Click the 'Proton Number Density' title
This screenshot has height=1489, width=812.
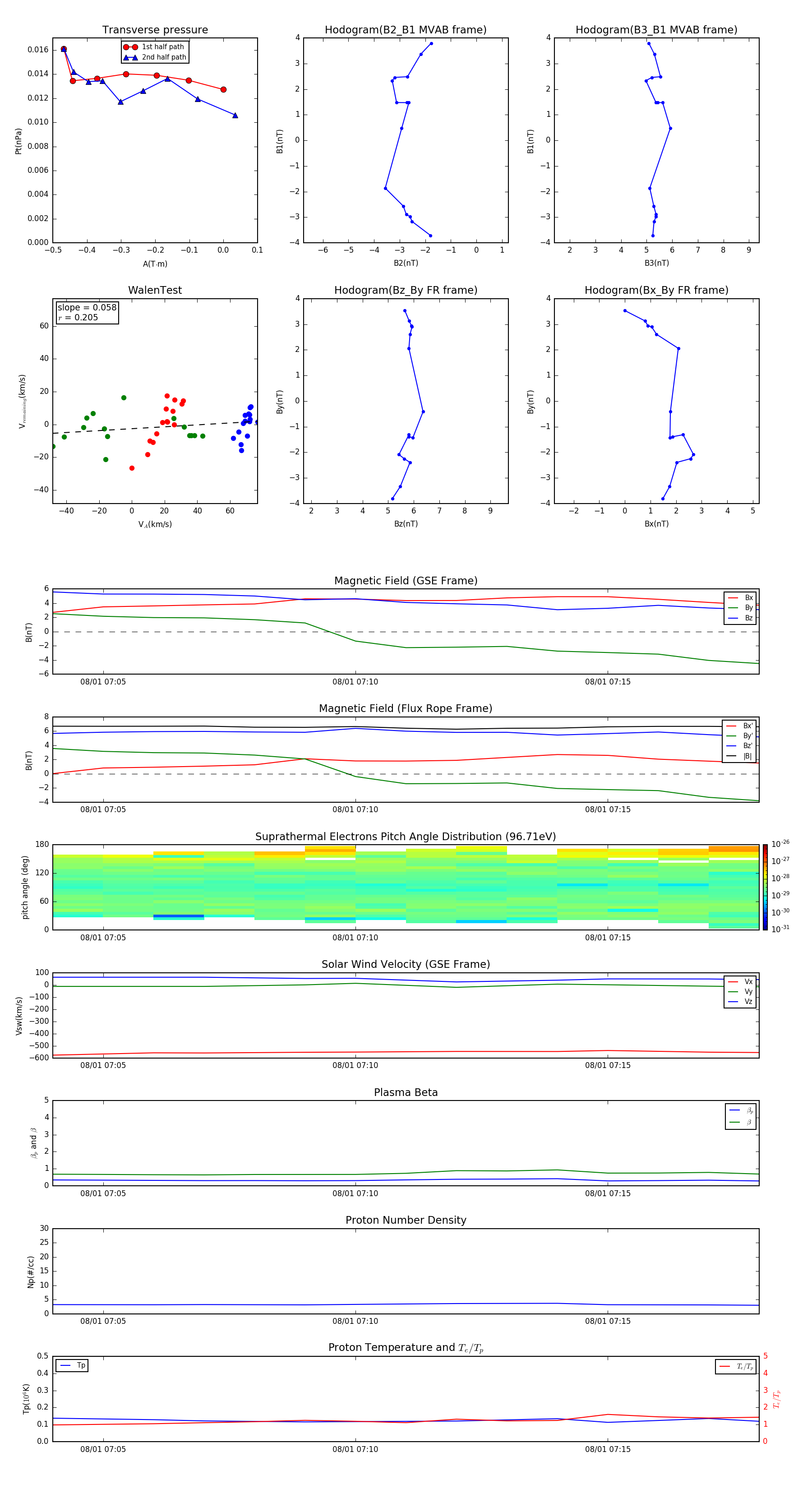pyautogui.click(x=406, y=1220)
